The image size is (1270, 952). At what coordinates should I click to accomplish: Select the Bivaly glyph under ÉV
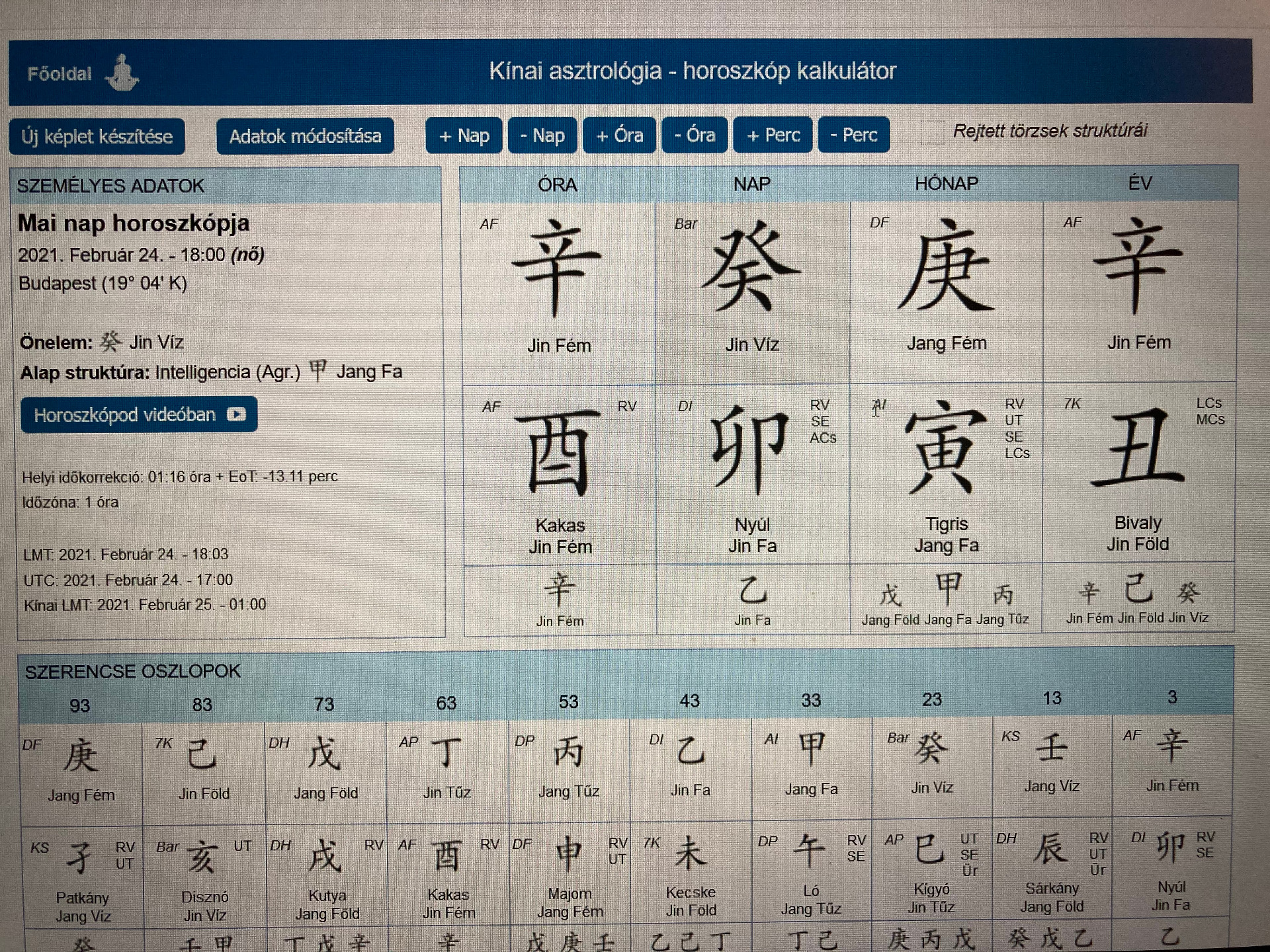tap(1138, 448)
